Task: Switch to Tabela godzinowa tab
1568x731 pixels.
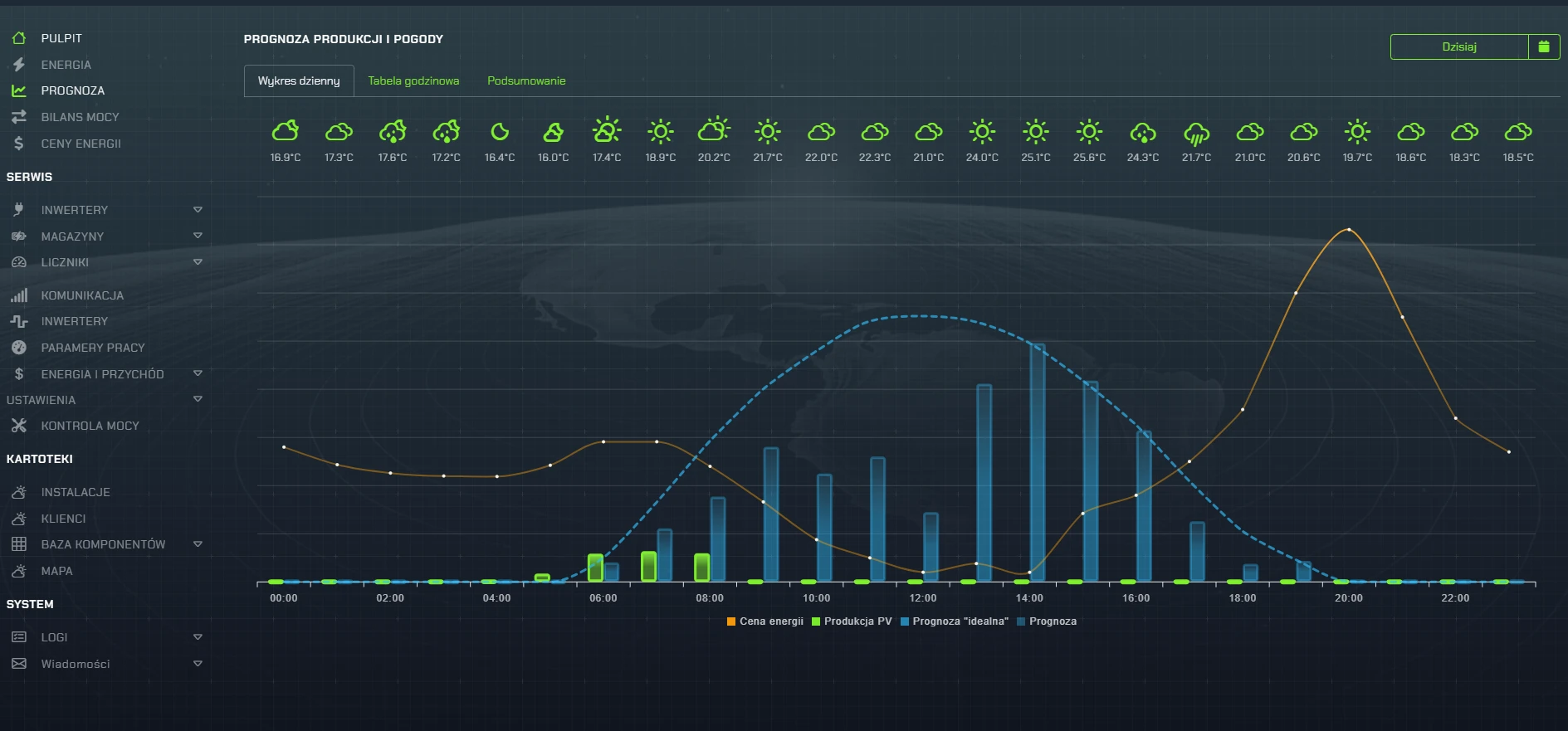Action: (x=413, y=80)
